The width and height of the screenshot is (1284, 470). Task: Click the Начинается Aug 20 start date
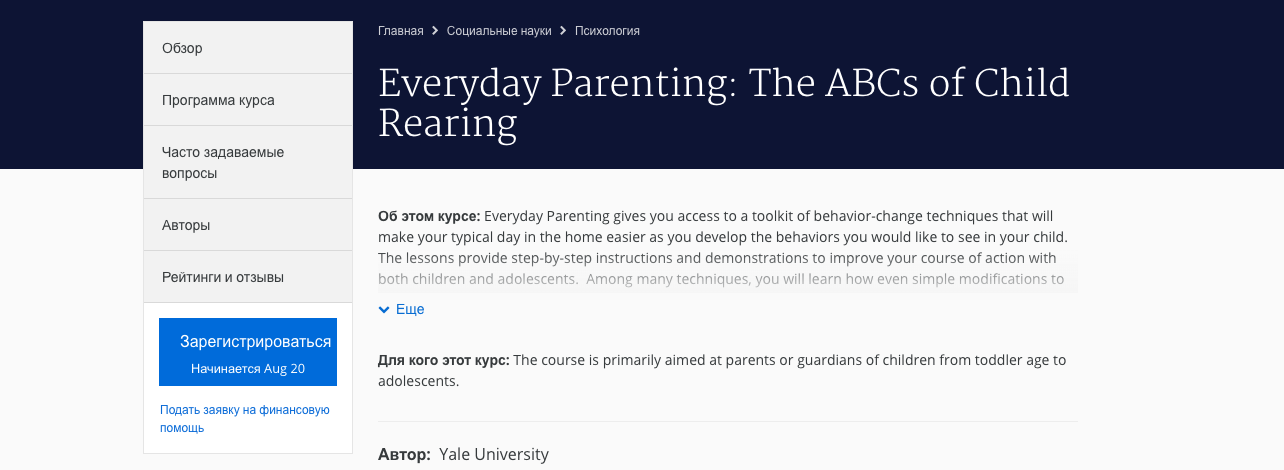[248, 369]
